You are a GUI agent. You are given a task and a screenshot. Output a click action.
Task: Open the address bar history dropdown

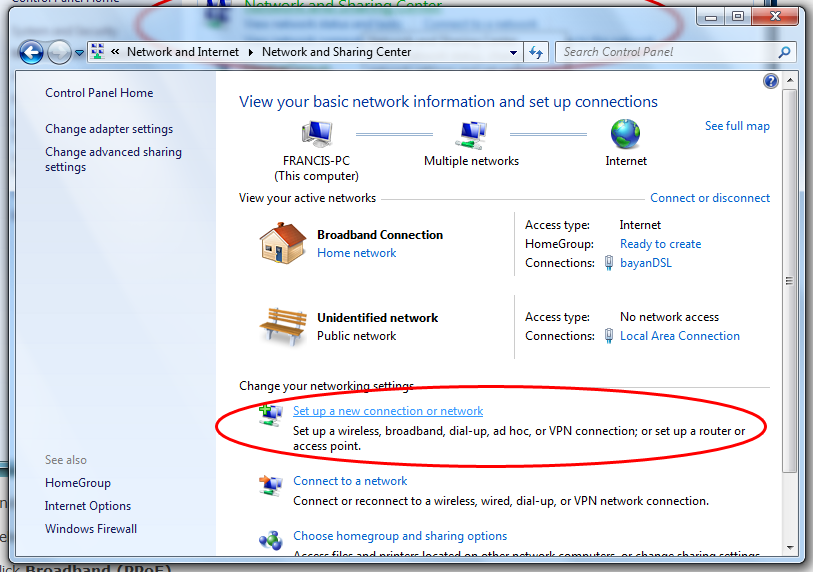(514, 52)
